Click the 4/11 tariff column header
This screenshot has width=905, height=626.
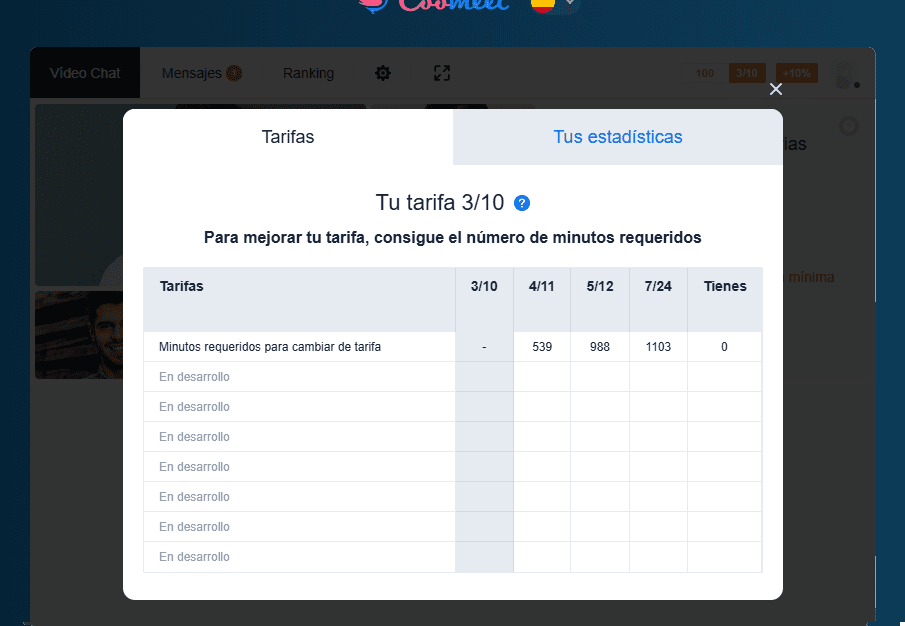[x=541, y=286]
